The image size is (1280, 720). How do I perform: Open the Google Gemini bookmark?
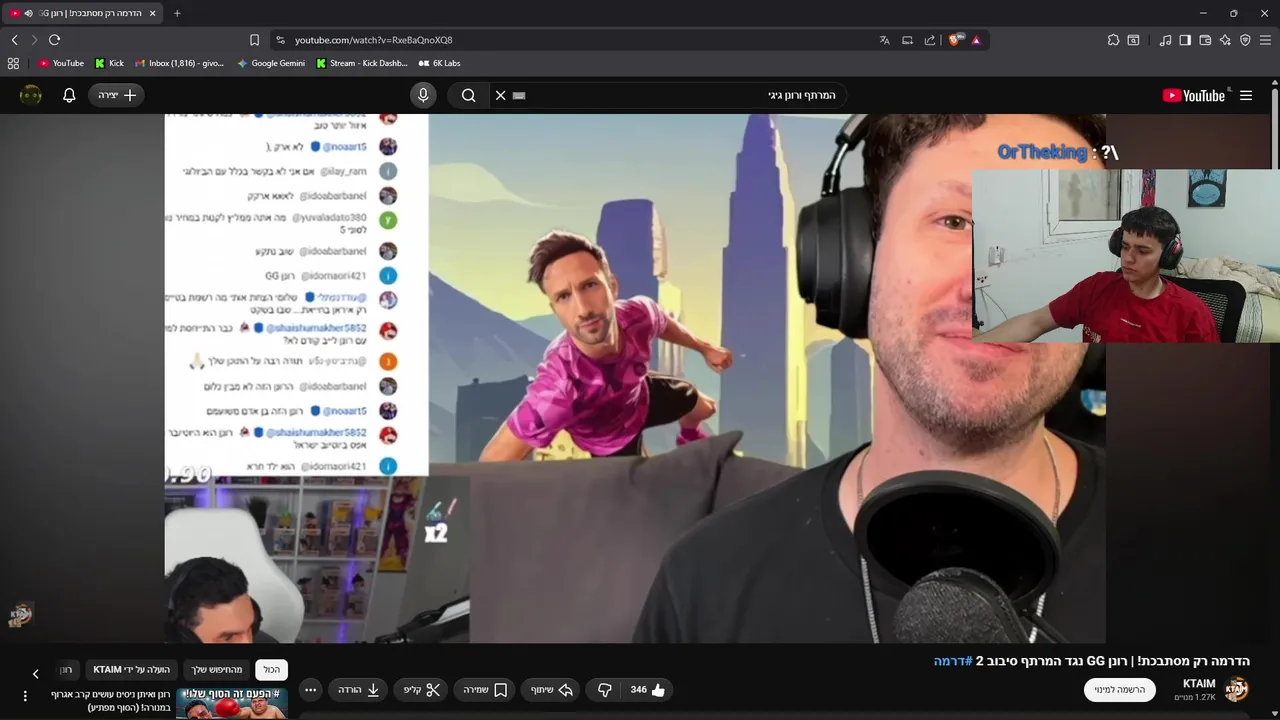[271, 63]
